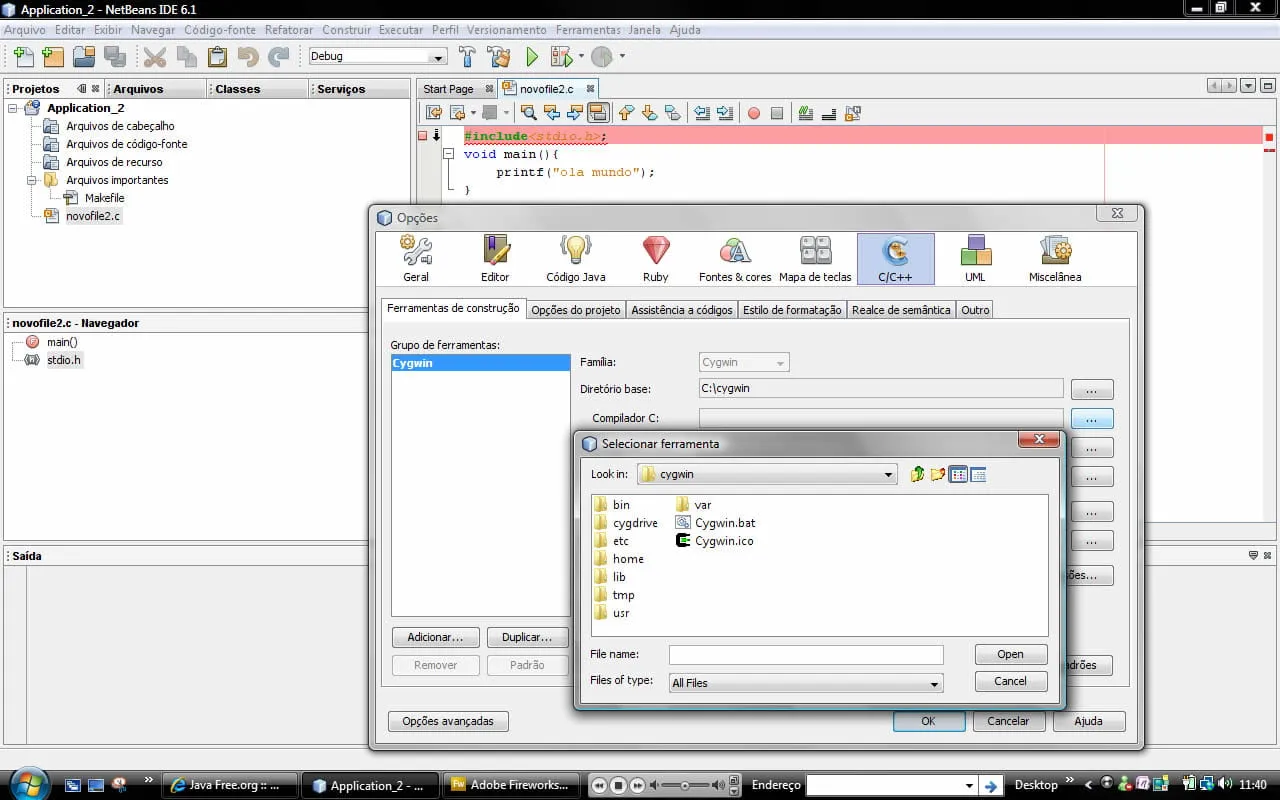Click the Build Main Project hammer icon
This screenshot has height=800, width=1280.
click(x=467, y=56)
